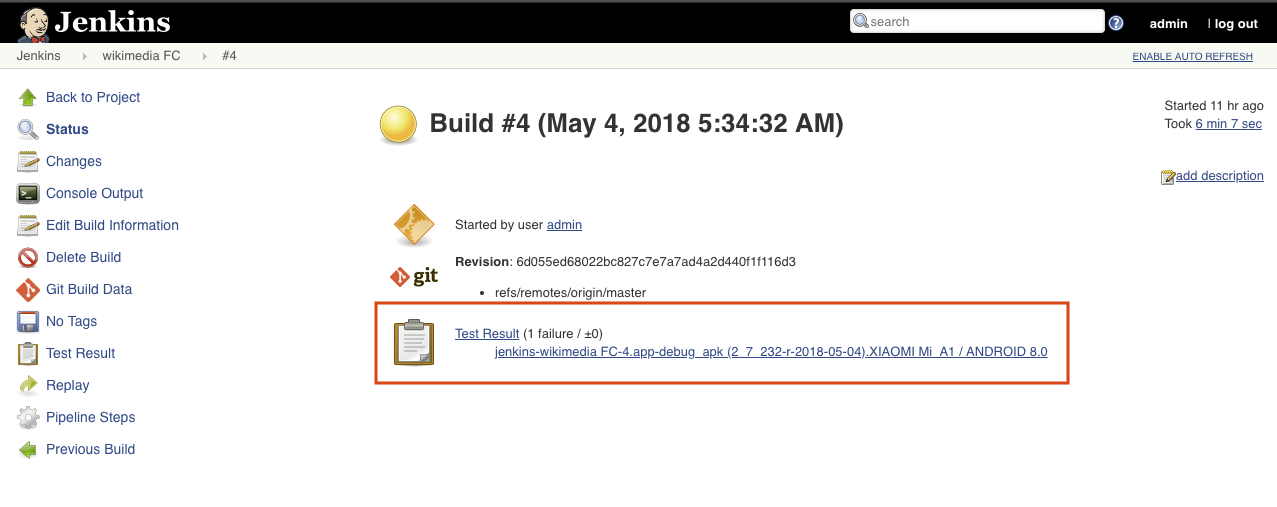This screenshot has height=507, width=1277.
Task: Click the No Tags floppy disk icon
Action: [x=28, y=321]
